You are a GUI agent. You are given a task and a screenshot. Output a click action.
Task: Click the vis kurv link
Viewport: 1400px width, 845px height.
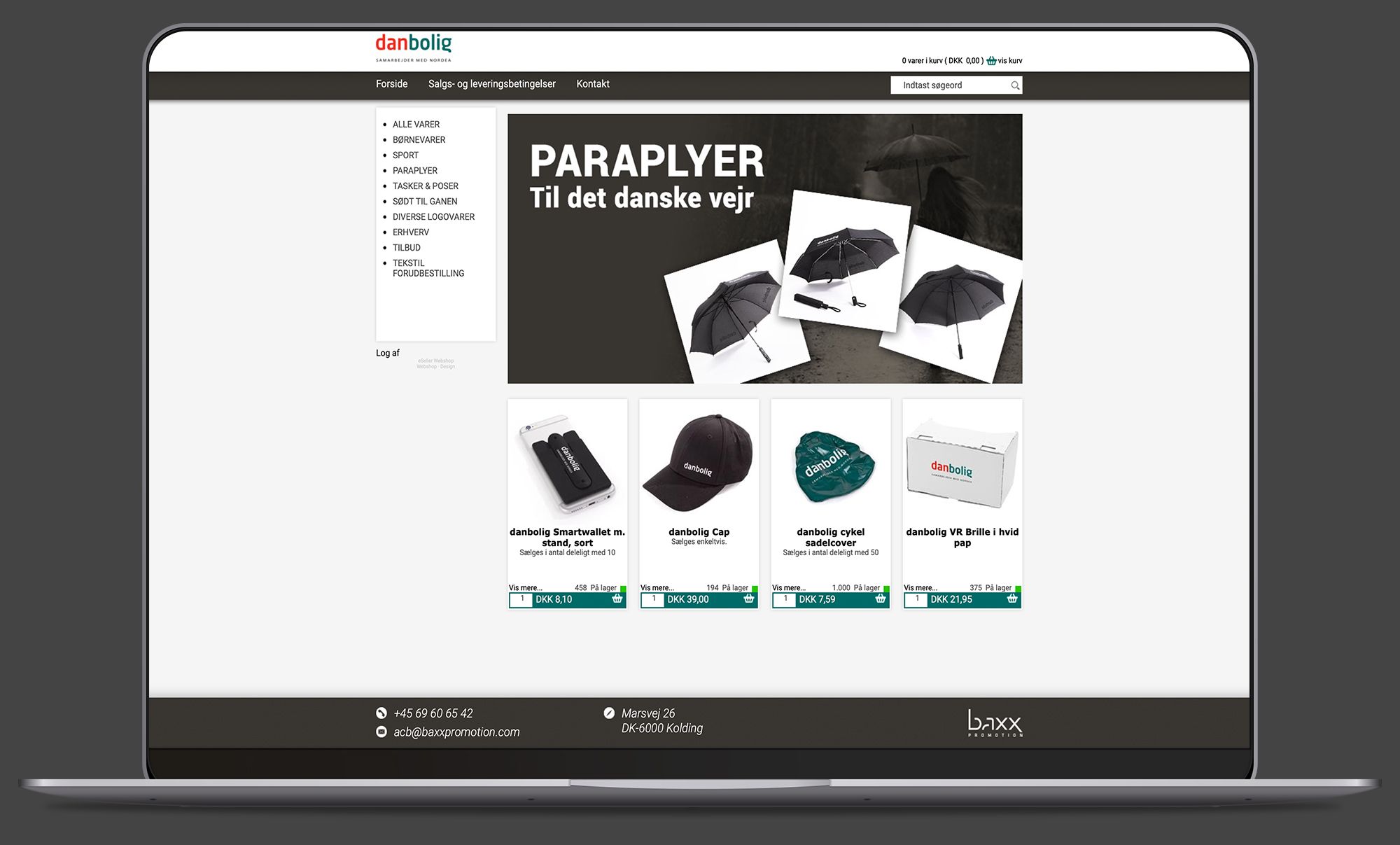(1010, 61)
